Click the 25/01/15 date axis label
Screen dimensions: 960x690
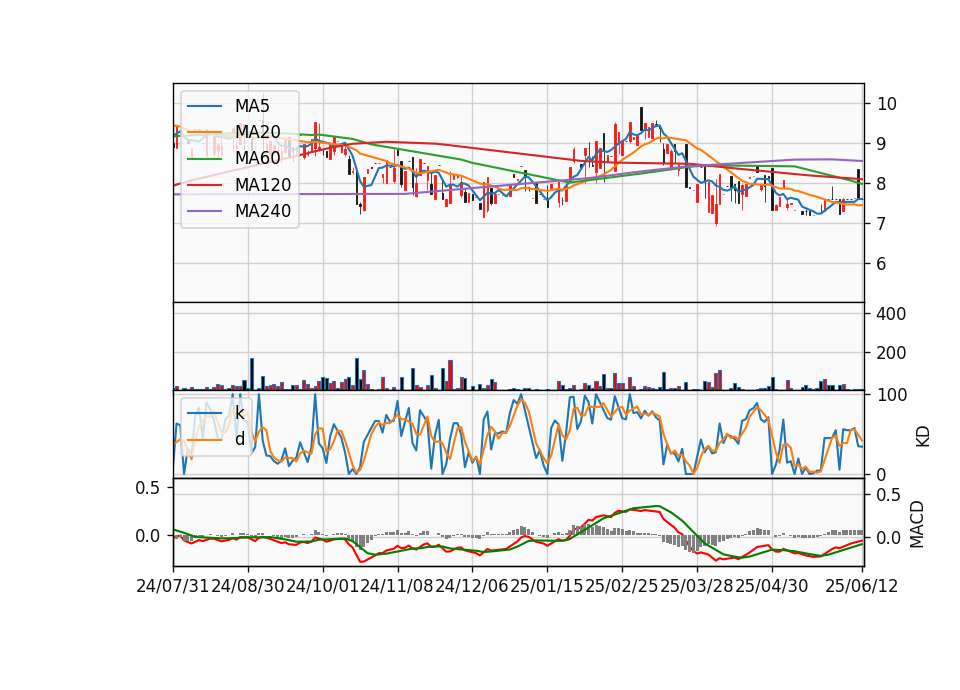point(547,586)
